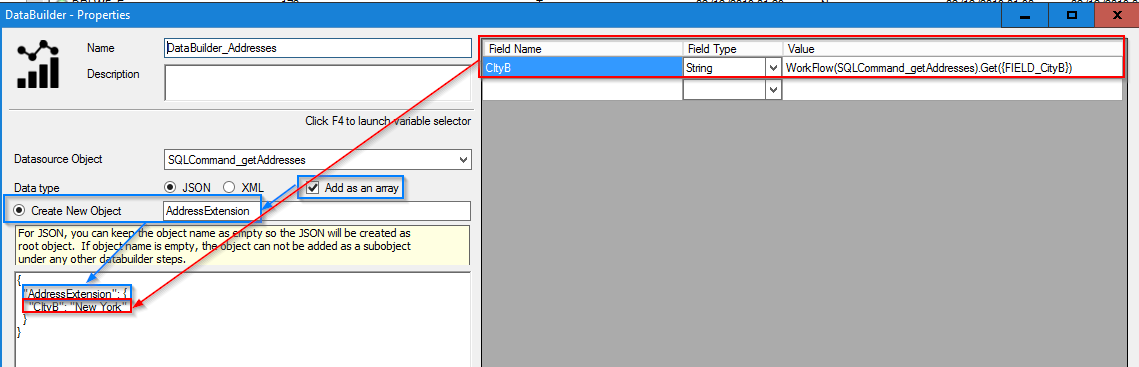Screen dimensions: 1139x367
Task: Edit the Name input field
Action: click(x=318, y=48)
